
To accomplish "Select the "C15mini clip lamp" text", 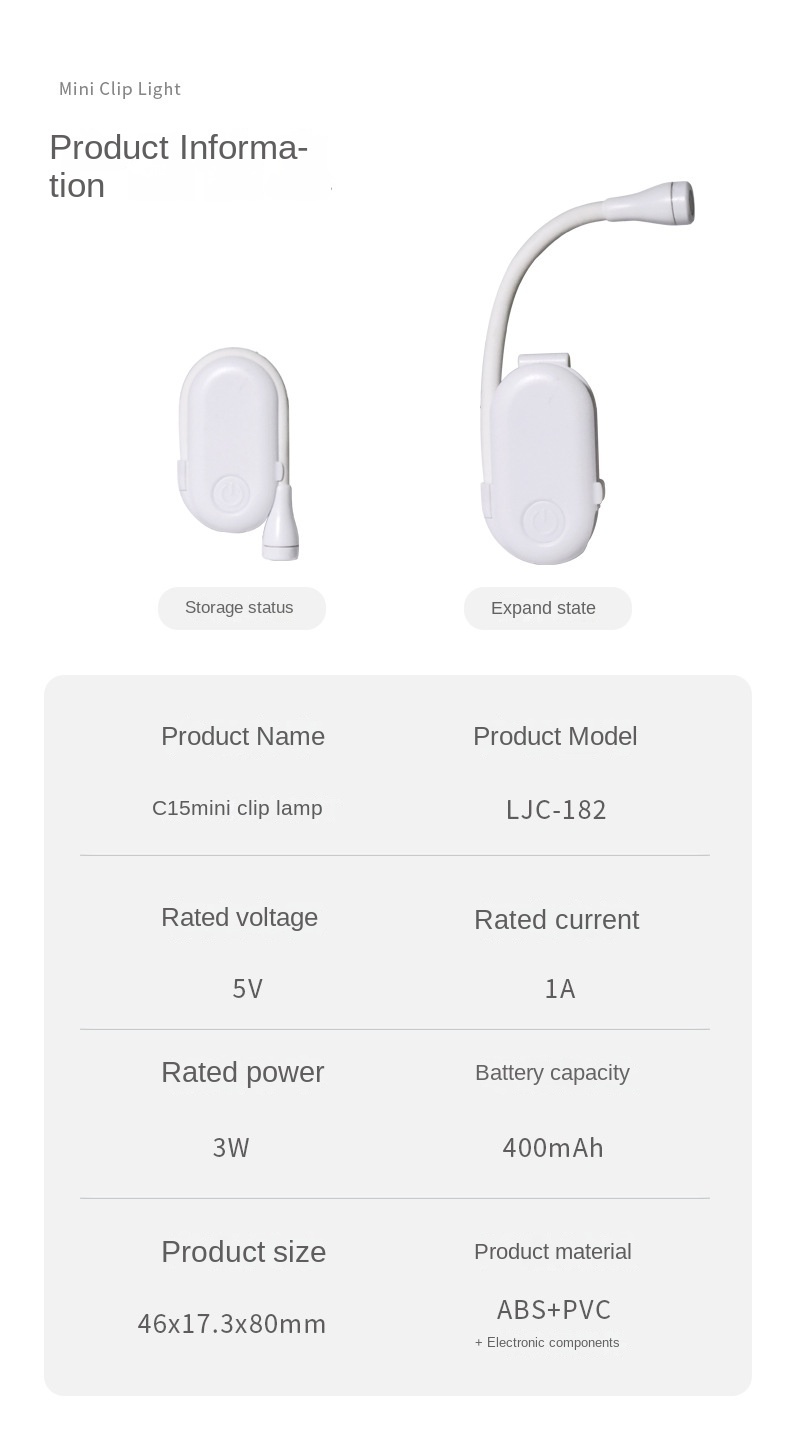I will coord(237,808).
